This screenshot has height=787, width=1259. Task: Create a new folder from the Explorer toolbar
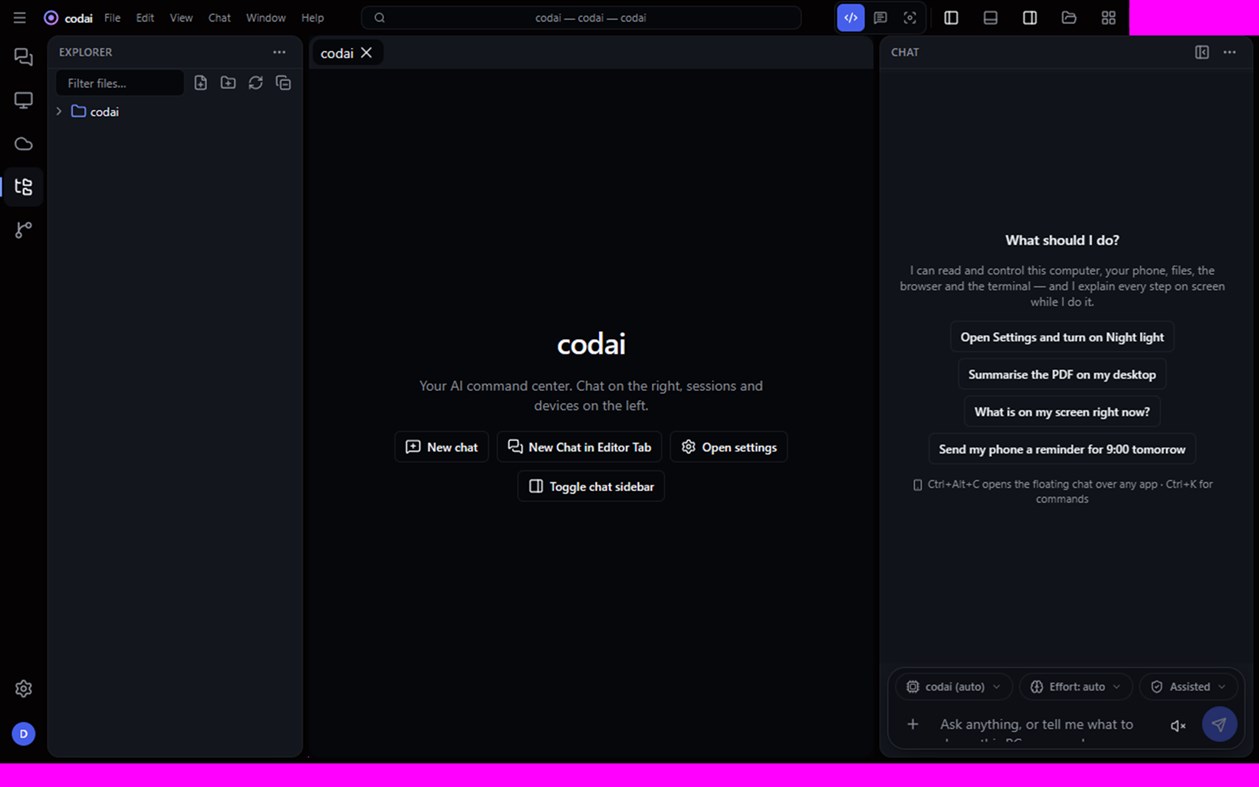[x=228, y=83]
